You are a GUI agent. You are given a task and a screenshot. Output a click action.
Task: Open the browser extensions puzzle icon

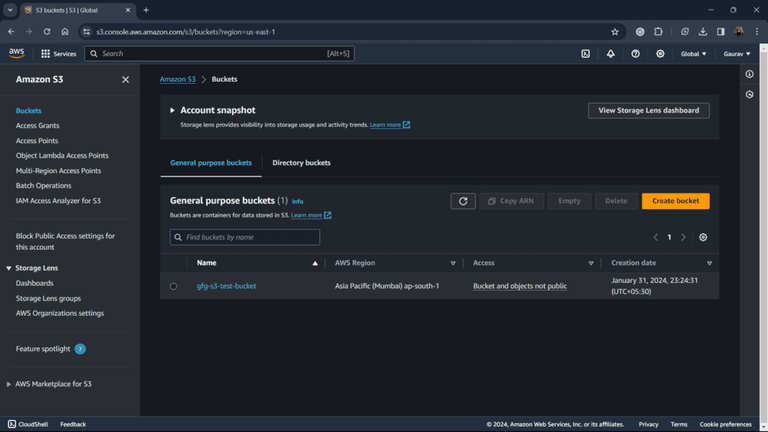pos(658,32)
